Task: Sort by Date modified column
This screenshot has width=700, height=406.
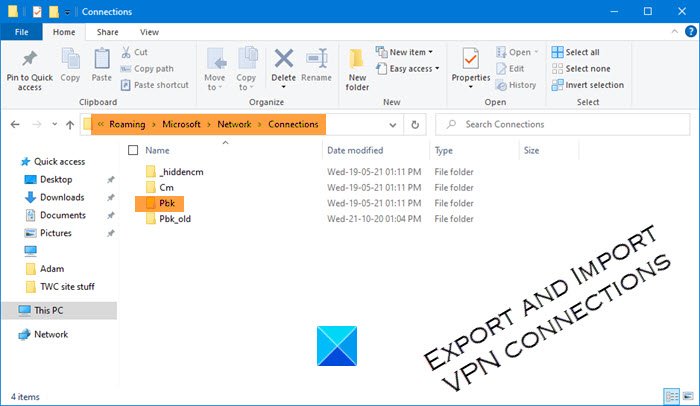Action: 355,151
